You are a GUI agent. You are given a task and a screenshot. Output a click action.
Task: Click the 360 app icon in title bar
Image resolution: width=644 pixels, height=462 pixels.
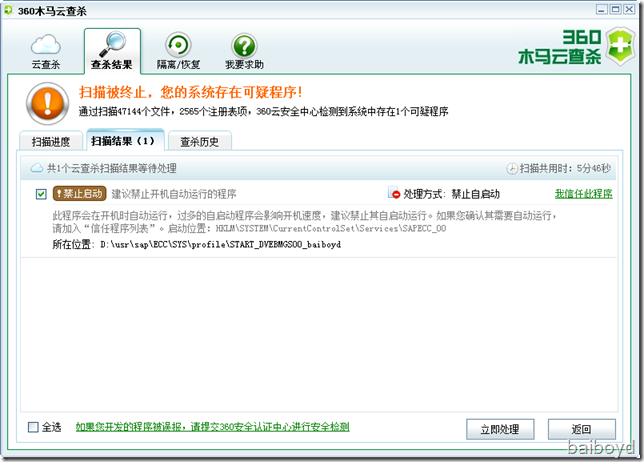pyautogui.click(x=8, y=10)
